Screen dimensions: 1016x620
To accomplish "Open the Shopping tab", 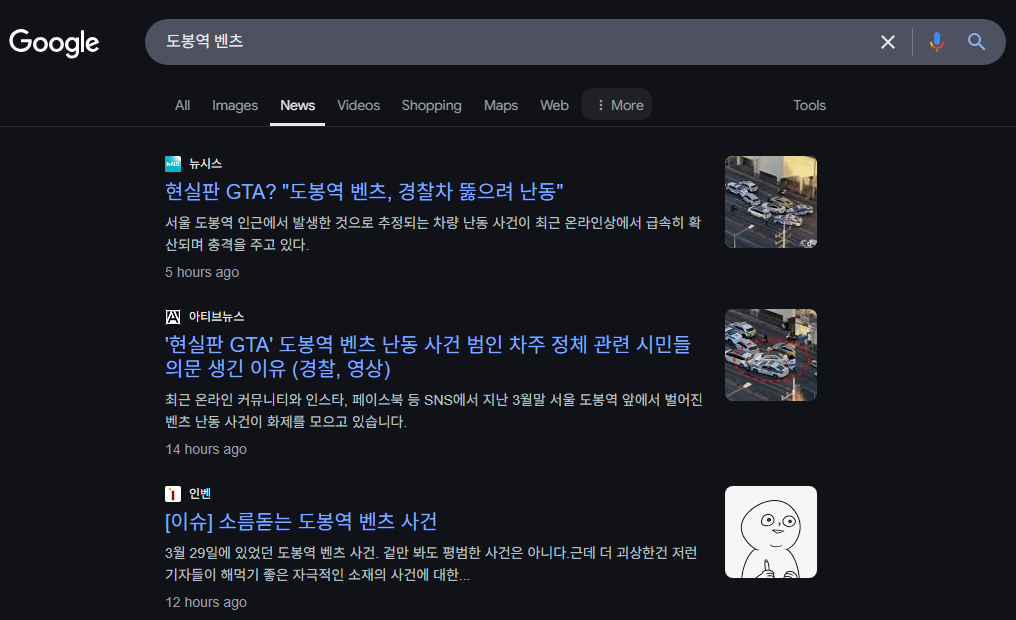I will pos(431,105).
